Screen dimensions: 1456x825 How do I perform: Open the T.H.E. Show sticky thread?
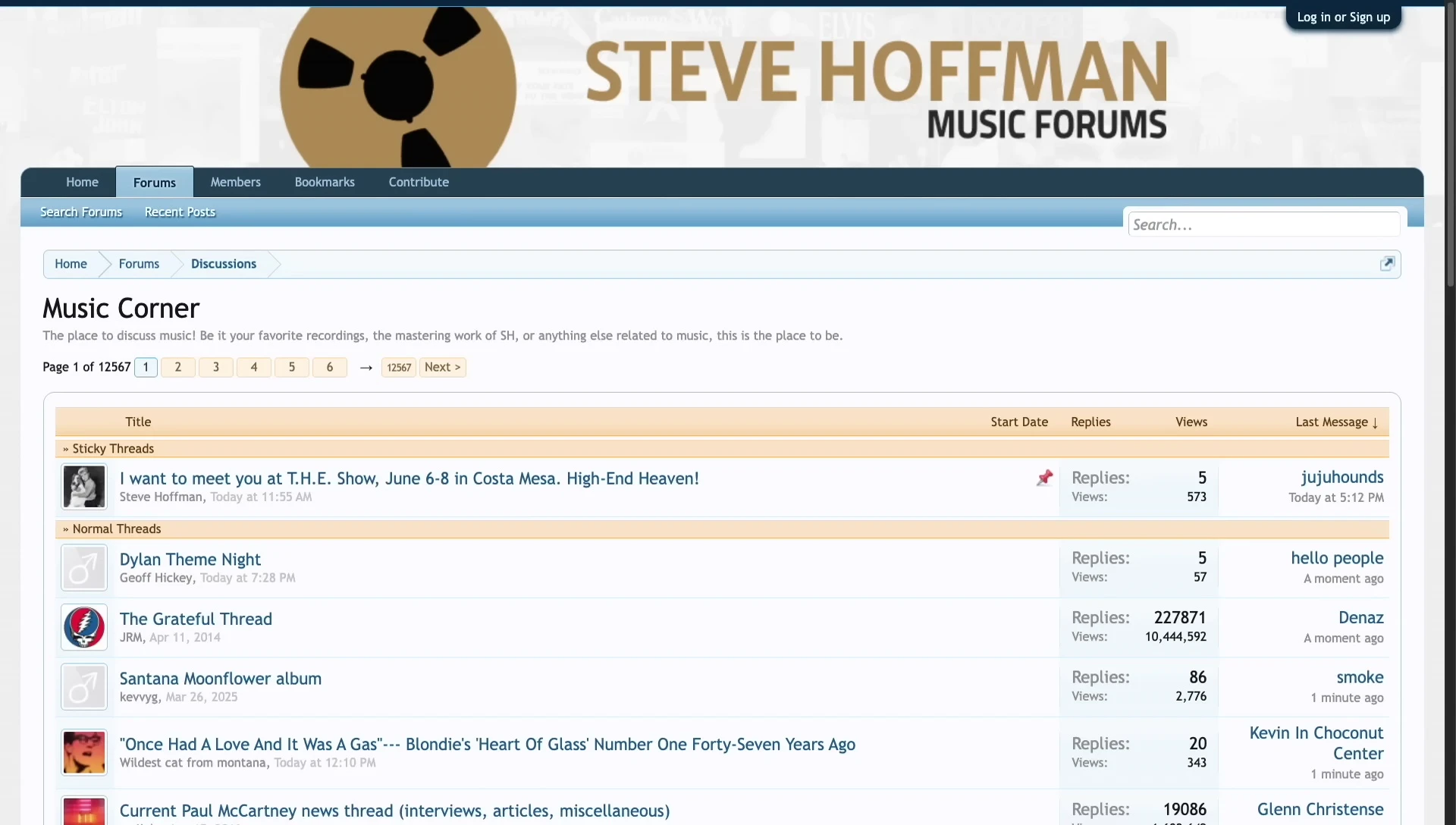[x=409, y=478]
